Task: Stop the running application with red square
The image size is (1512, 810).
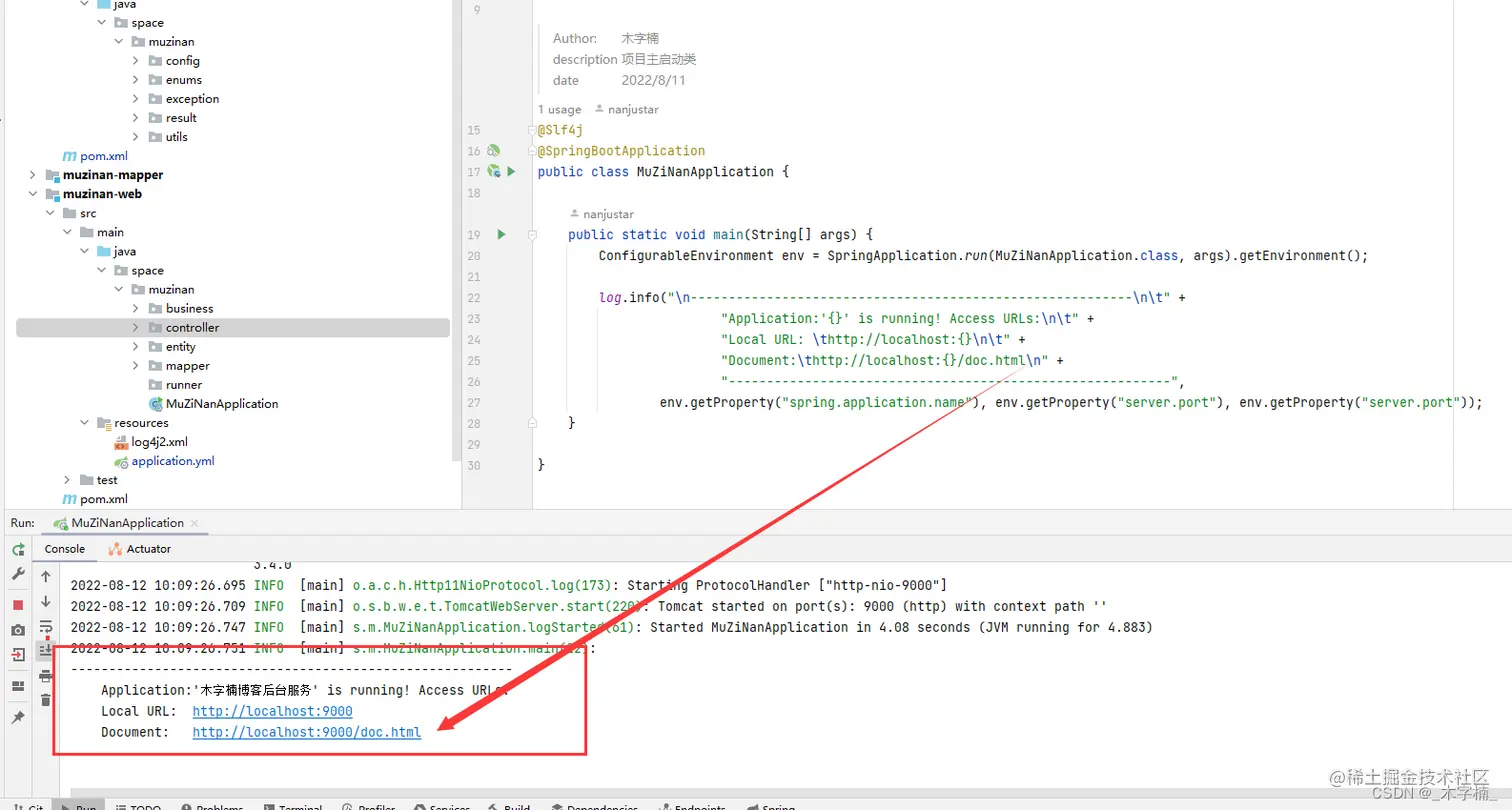Action: (x=18, y=605)
